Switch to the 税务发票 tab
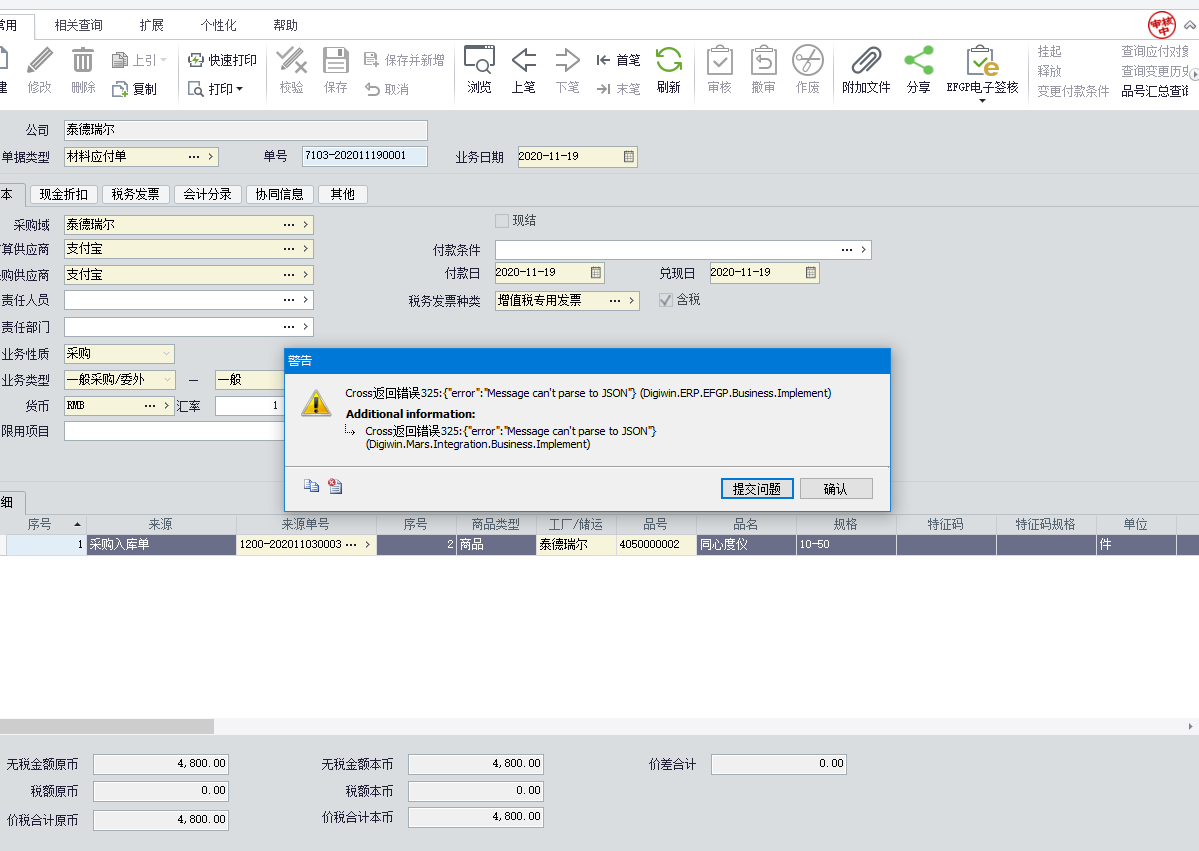1199x851 pixels. tap(135, 194)
